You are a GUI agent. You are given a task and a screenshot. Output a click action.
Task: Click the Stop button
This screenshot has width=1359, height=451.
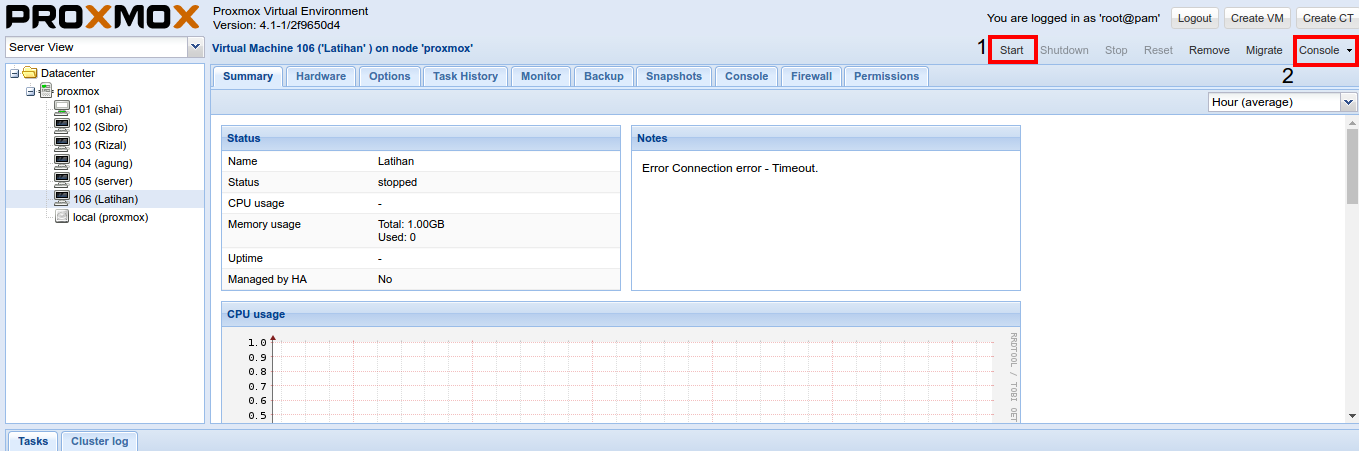point(1116,50)
